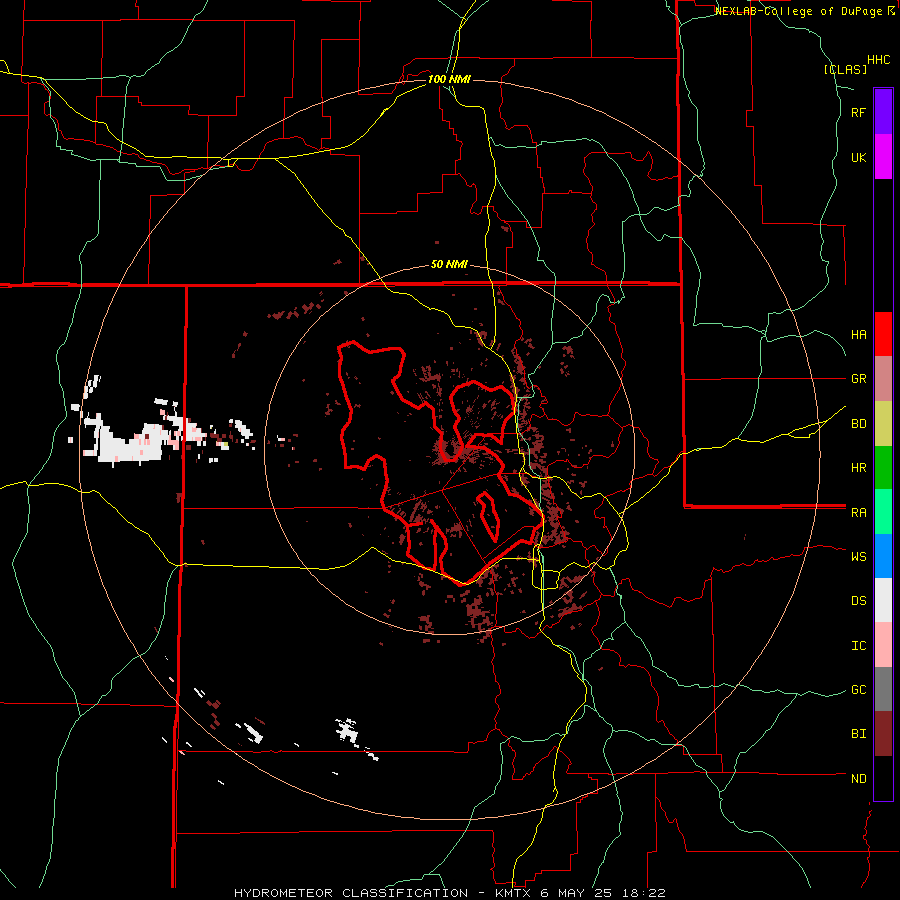The height and width of the screenshot is (900, 900).
Task: Click the 'RA' legend label
Action: (859, 513)
